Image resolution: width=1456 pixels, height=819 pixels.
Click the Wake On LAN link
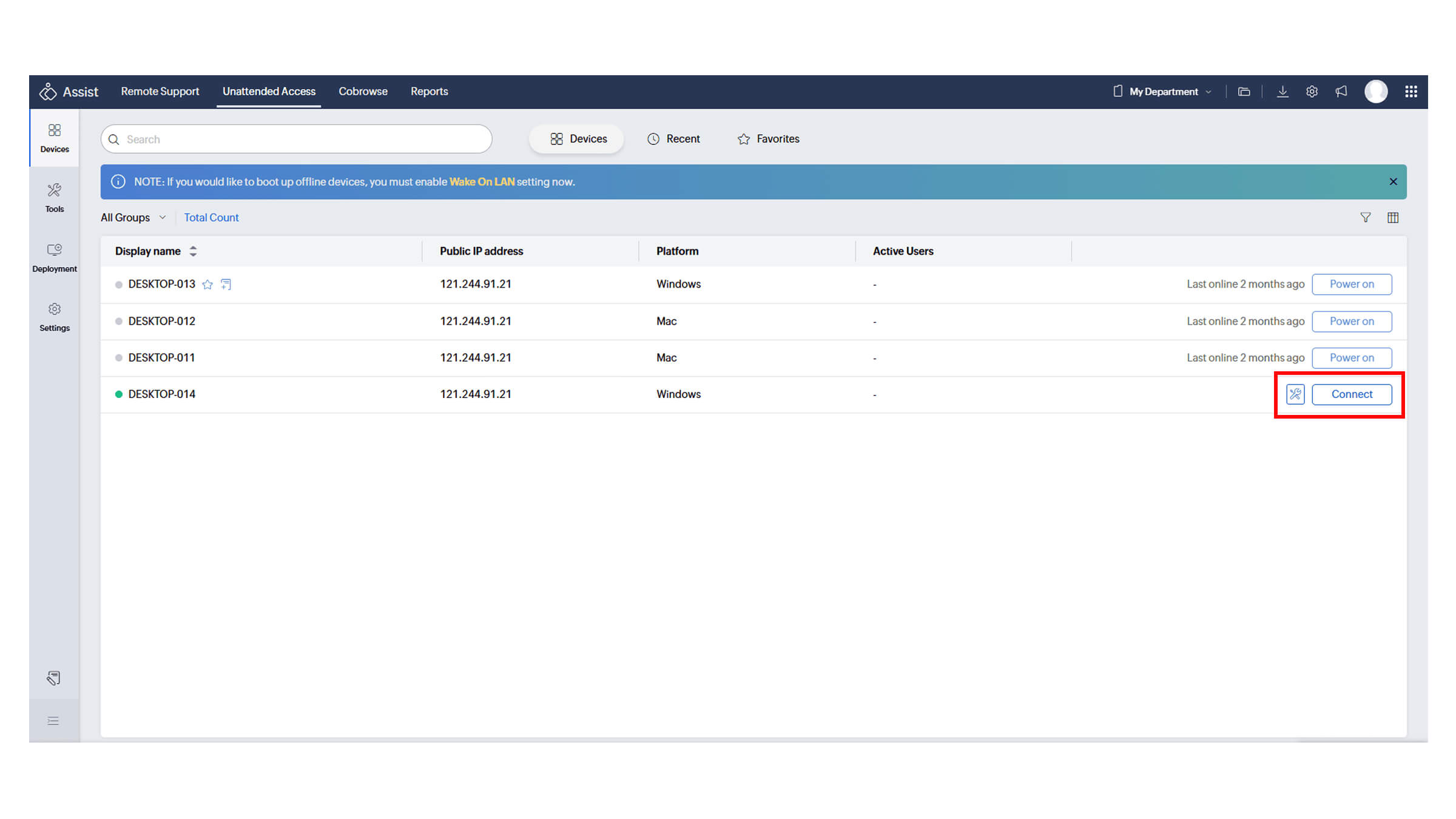(x=482, y=182)
